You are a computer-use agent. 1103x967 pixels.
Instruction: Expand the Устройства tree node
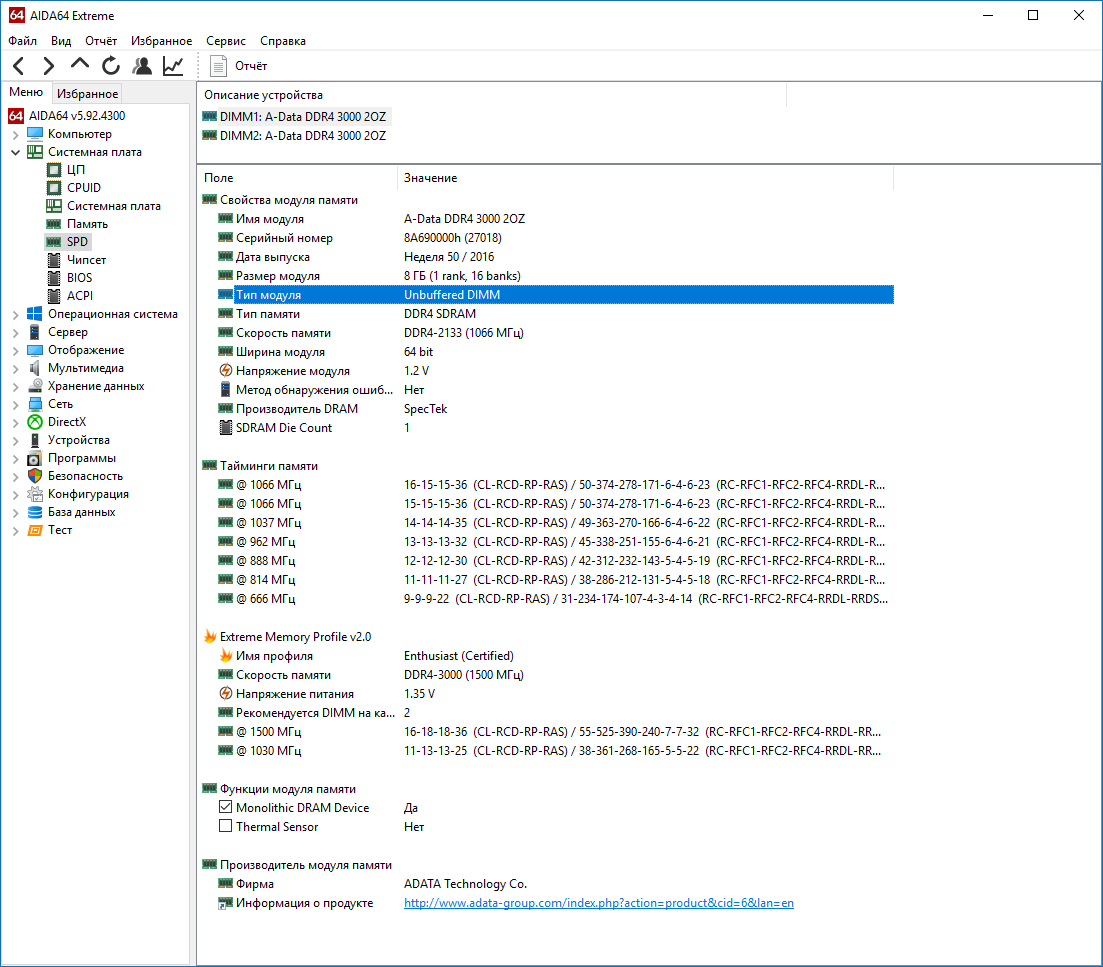coord(15,440)
